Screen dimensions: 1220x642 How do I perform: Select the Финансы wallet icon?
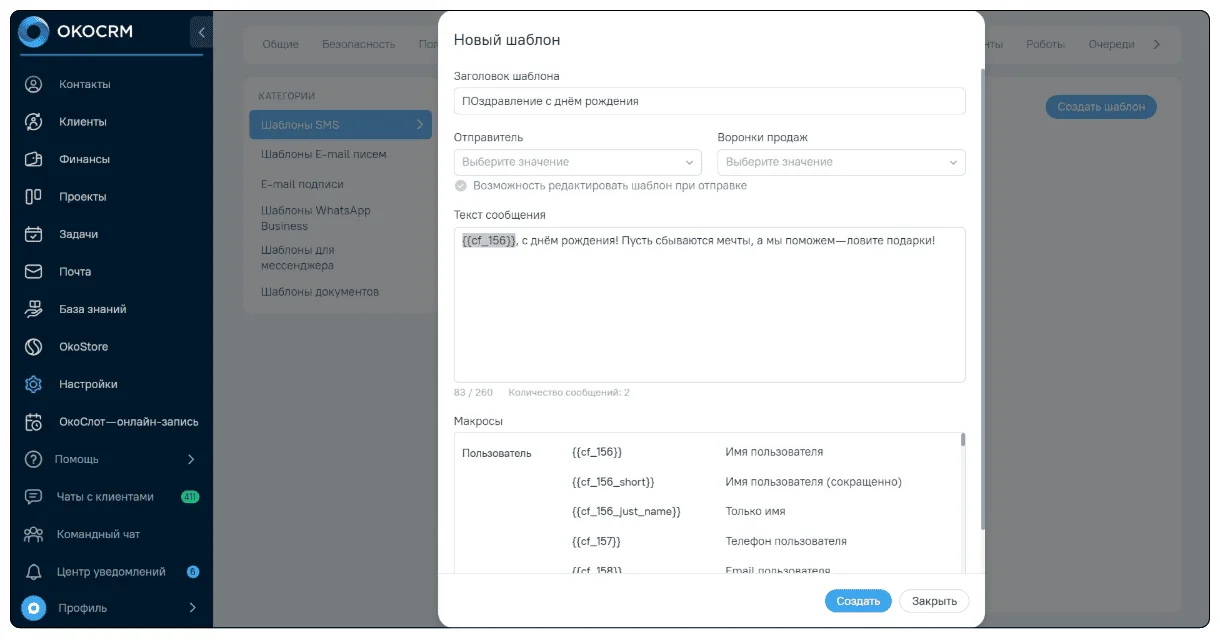tap(33, 159)
